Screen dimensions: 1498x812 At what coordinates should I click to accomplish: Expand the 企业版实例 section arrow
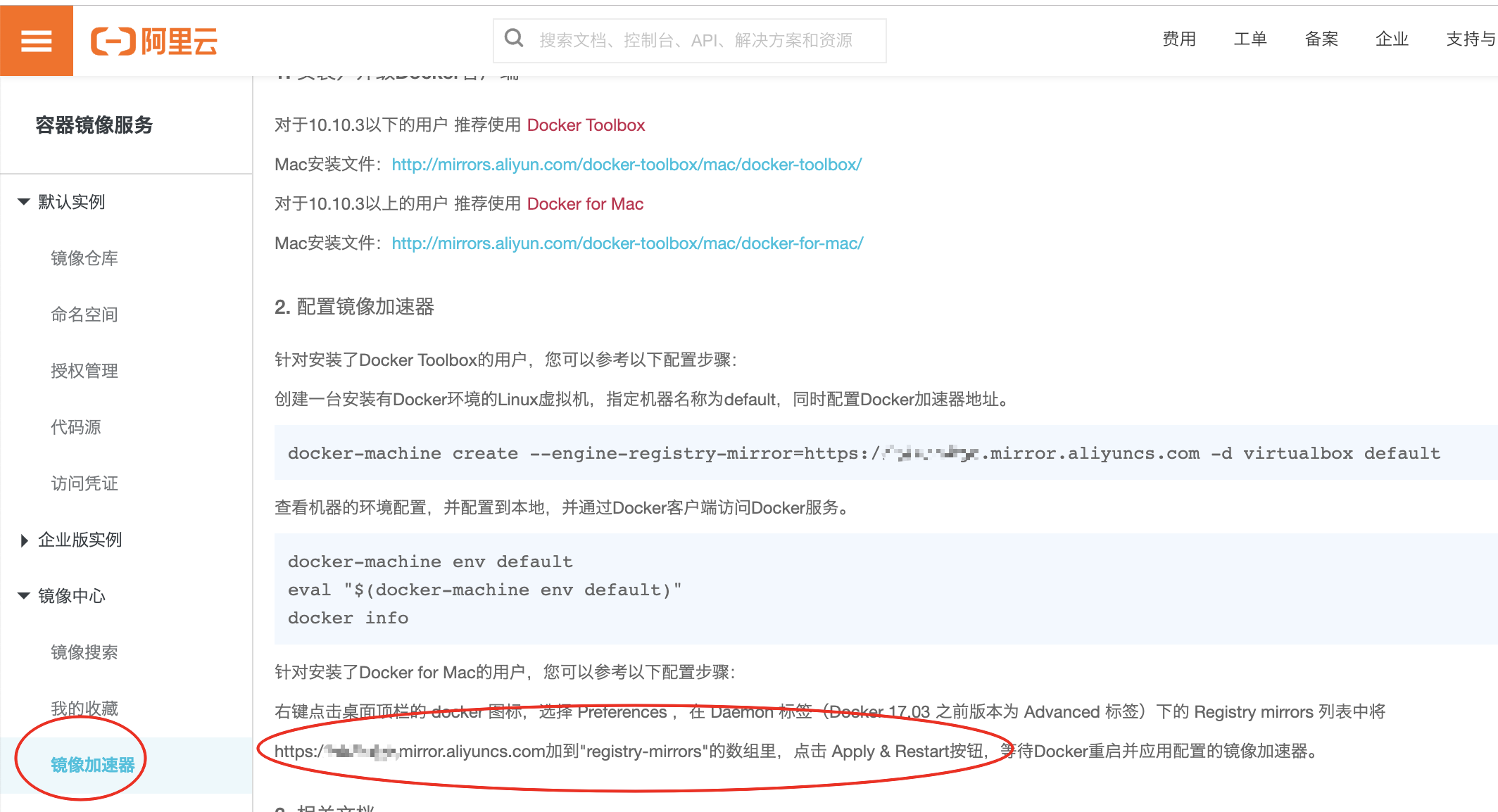click(x=24, y=540)
